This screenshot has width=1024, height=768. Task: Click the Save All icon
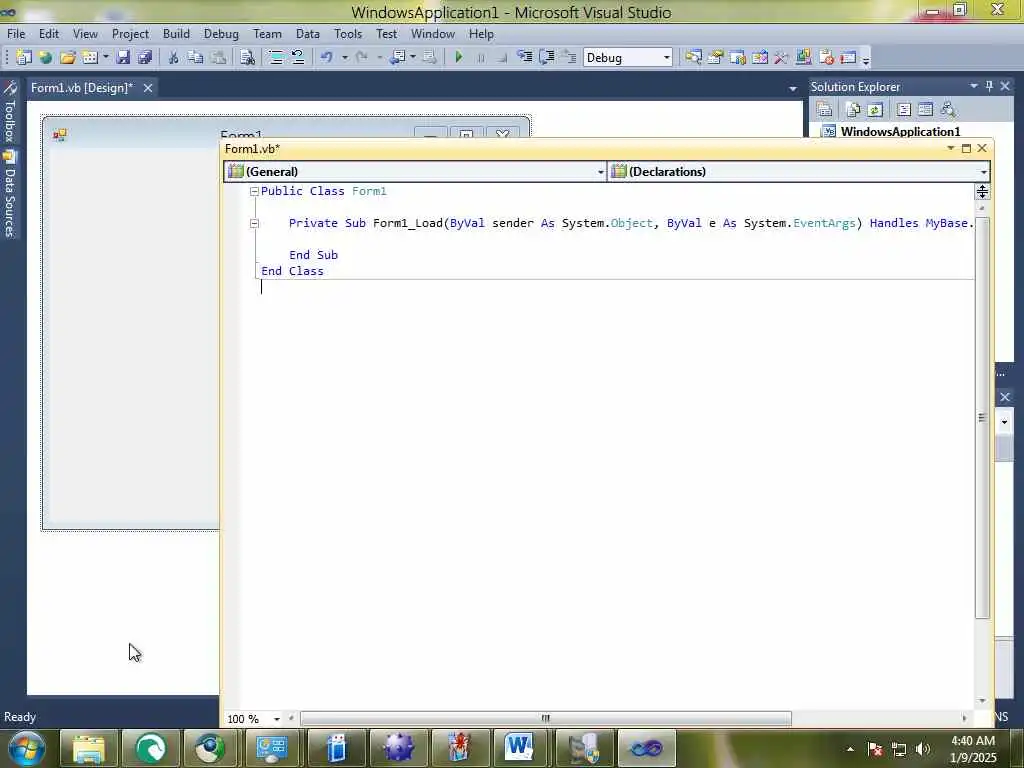(x=144, y=57)
